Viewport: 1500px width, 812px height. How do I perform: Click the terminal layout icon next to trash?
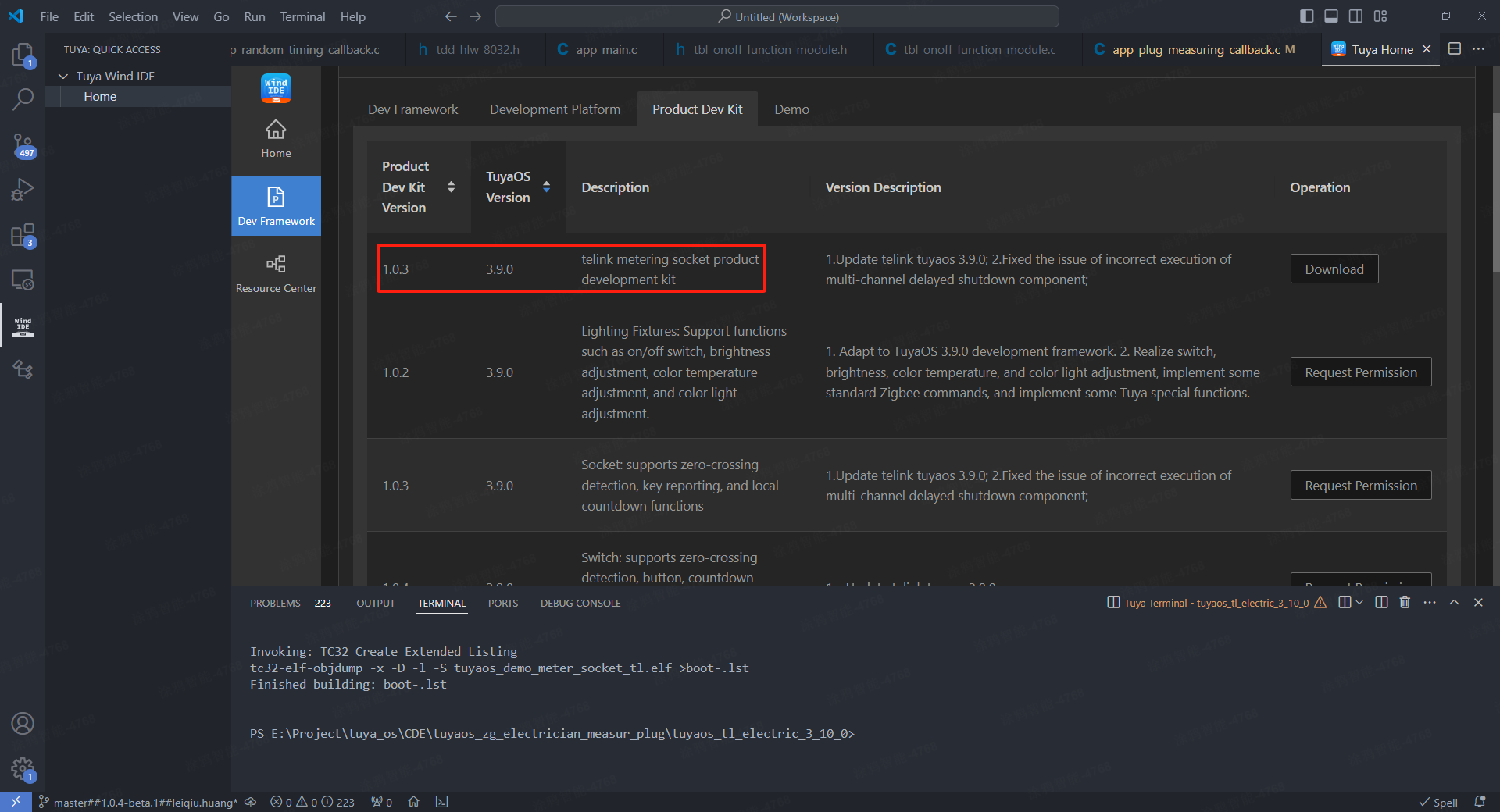1381,603
